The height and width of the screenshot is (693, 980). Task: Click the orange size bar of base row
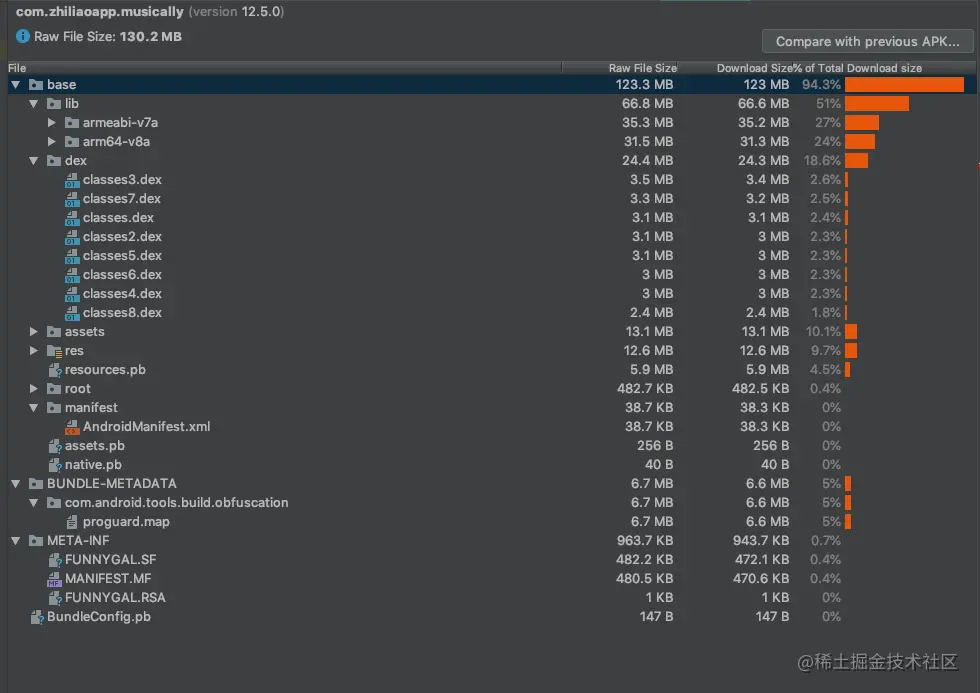pyautogui.click(x=904, y=84)
